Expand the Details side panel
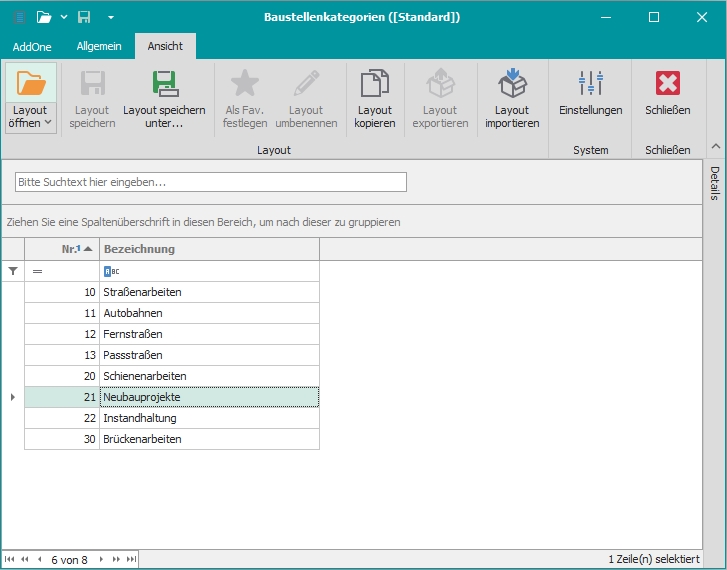Viewport: 727px width, 570px height. pyautogui.click(x=715, y=184)
